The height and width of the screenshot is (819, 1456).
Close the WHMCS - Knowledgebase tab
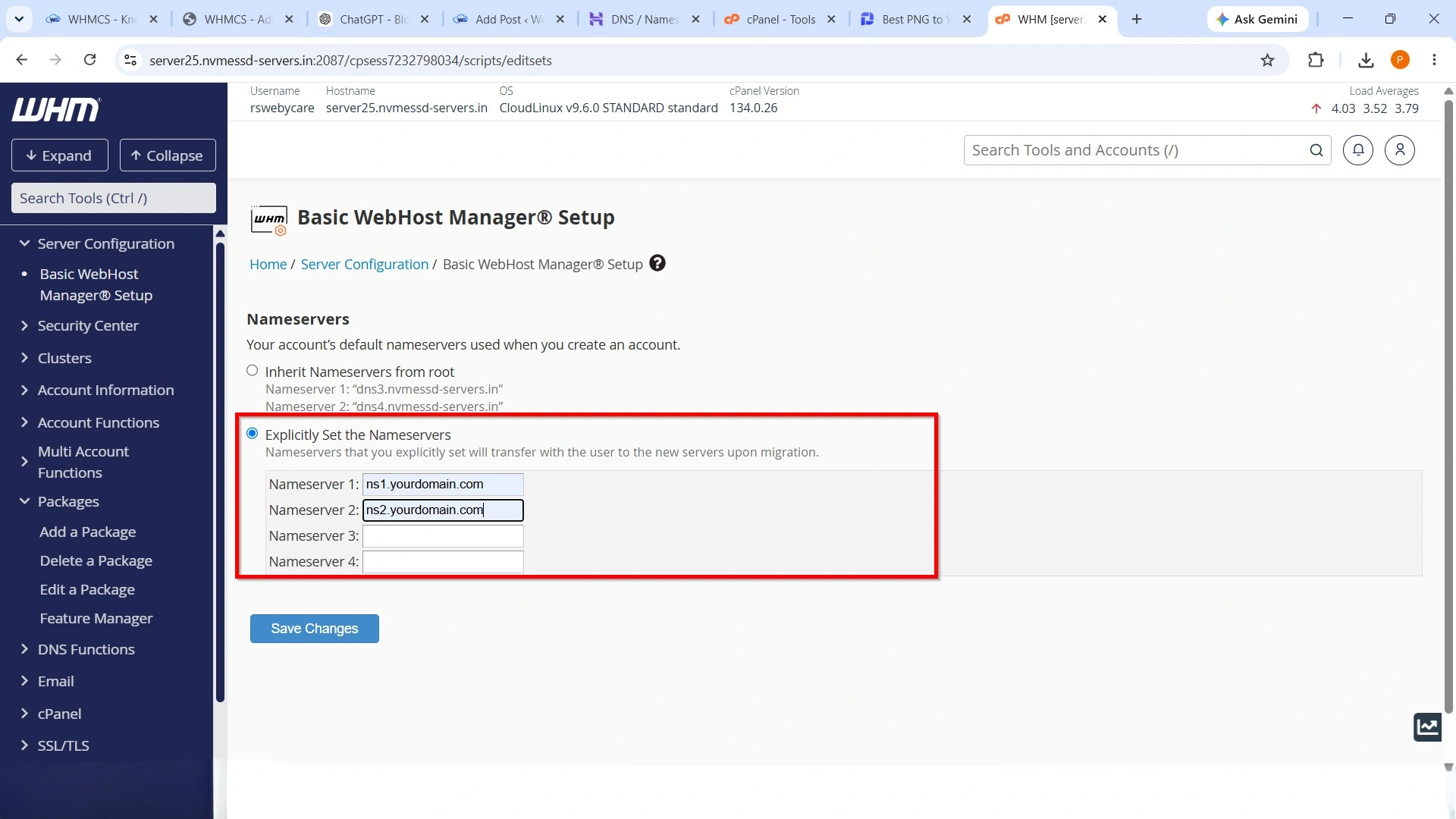153,19
